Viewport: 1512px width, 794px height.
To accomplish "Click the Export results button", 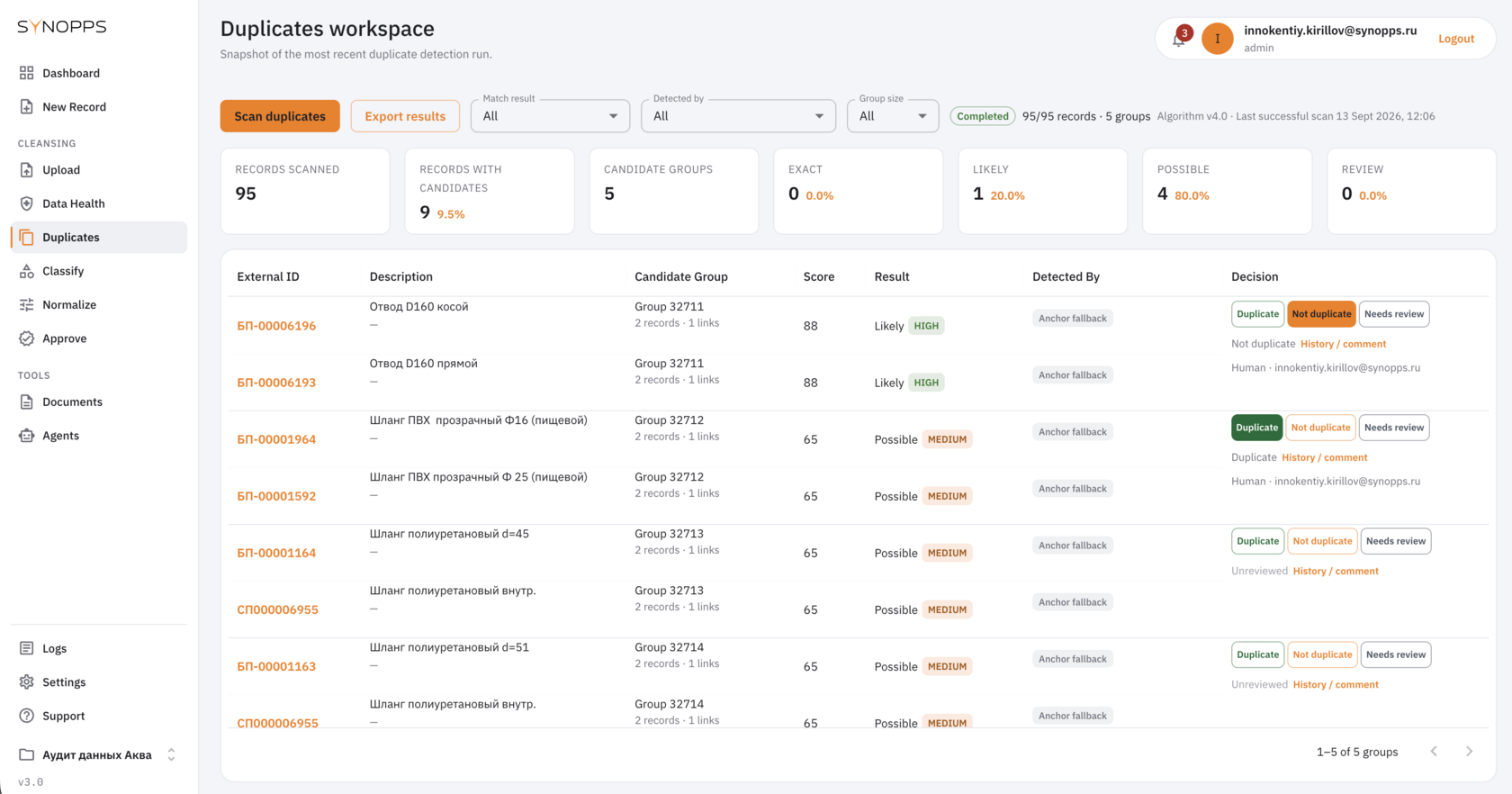I will point(405,116).
